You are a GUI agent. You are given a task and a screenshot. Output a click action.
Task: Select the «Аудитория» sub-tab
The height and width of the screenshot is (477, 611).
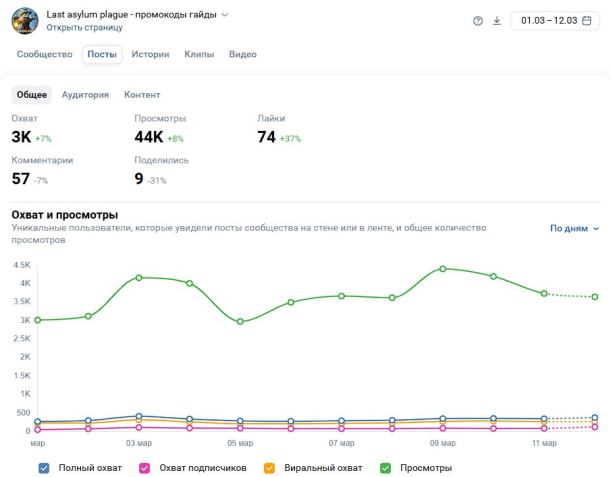click(x=85, y=95)
